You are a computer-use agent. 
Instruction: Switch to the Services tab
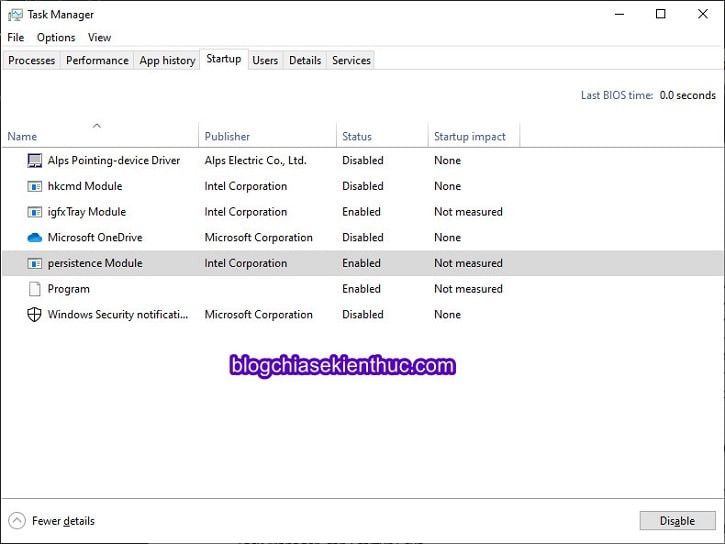[351, 61]
